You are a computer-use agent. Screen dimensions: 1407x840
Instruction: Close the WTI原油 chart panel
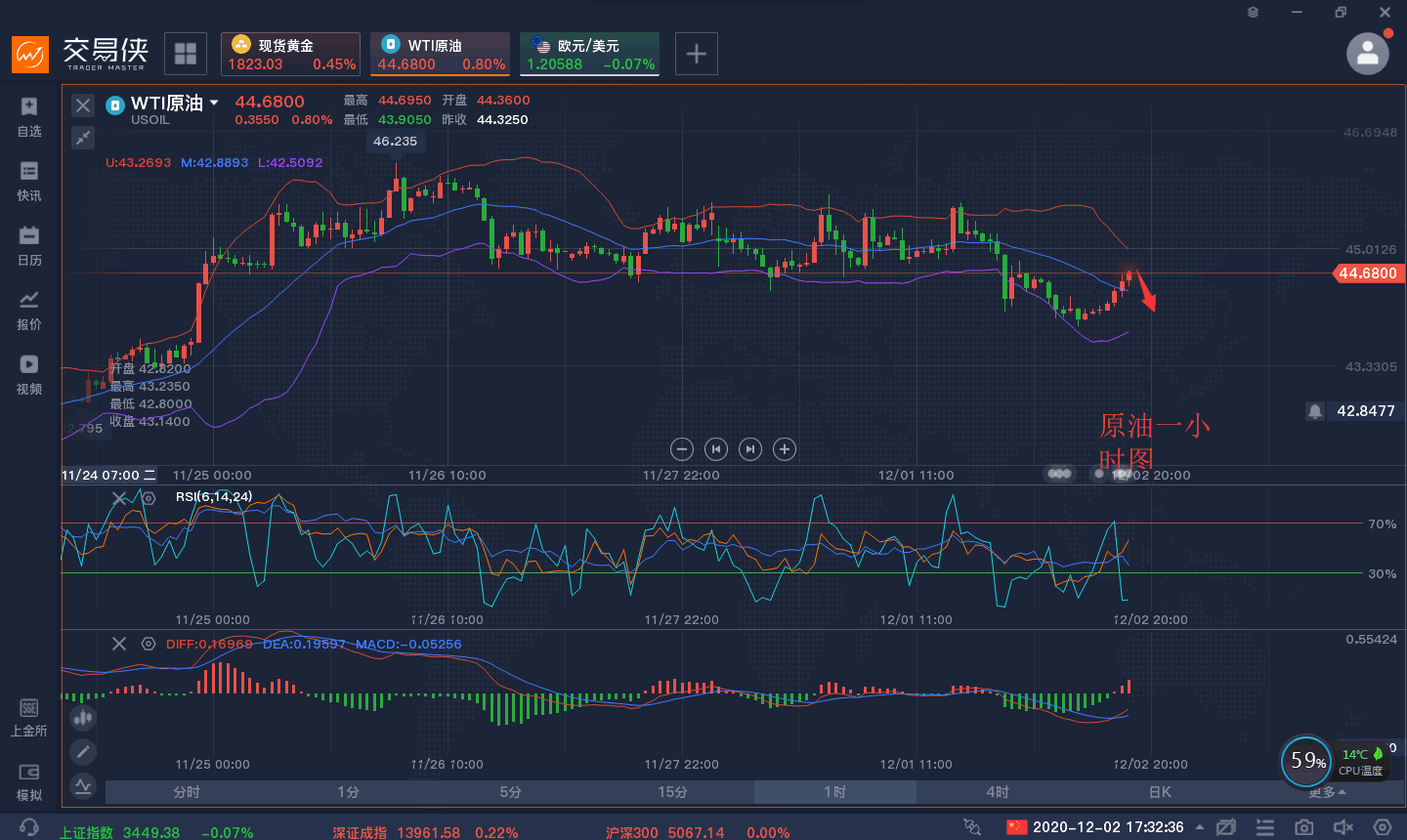point(83,105)
